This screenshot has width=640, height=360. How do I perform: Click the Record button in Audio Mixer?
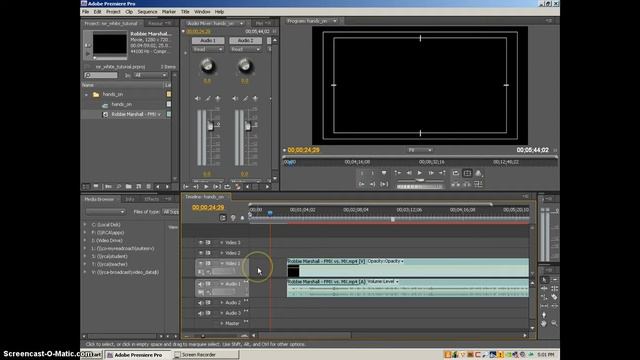click(238, 187)
